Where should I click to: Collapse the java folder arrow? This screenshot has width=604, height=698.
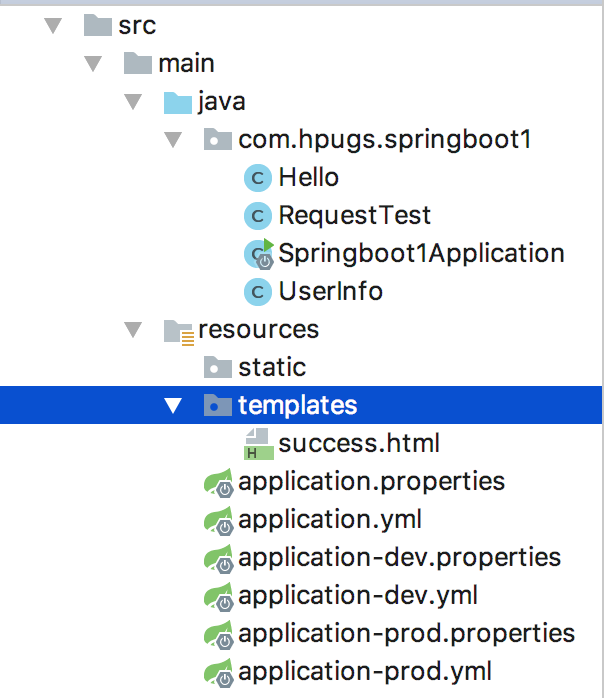[x=134, y=102]
